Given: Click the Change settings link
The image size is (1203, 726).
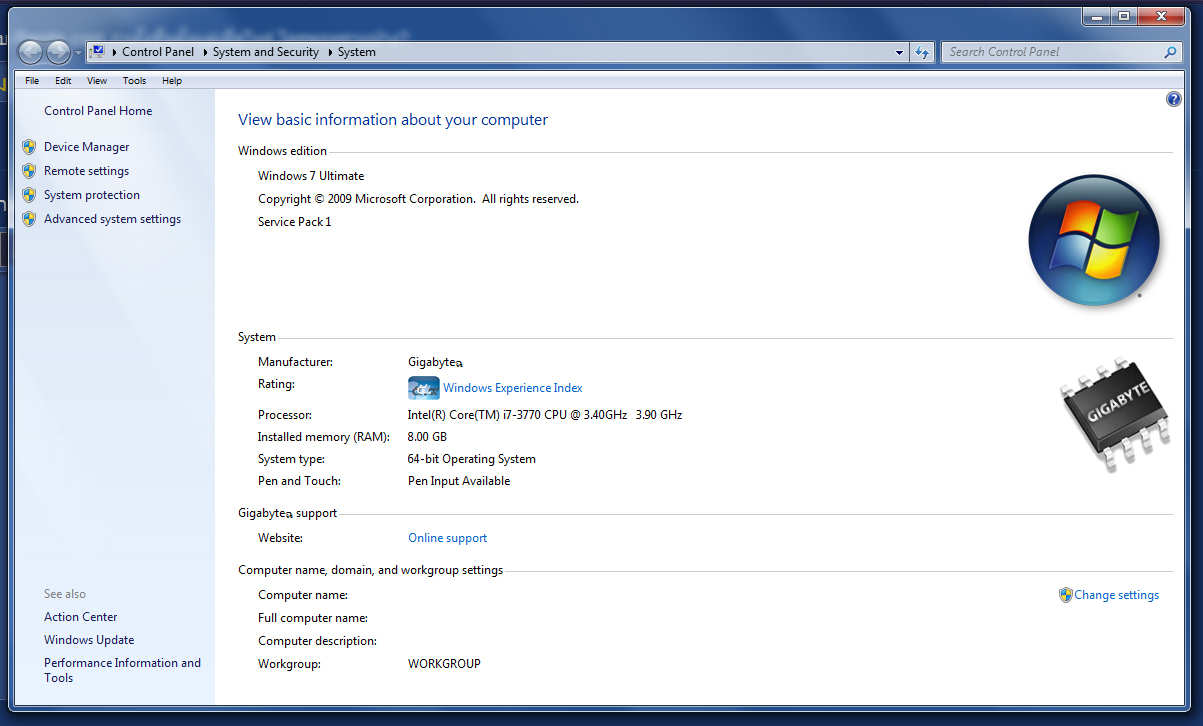Looking at the screenshot, I should coord(1117,595).
